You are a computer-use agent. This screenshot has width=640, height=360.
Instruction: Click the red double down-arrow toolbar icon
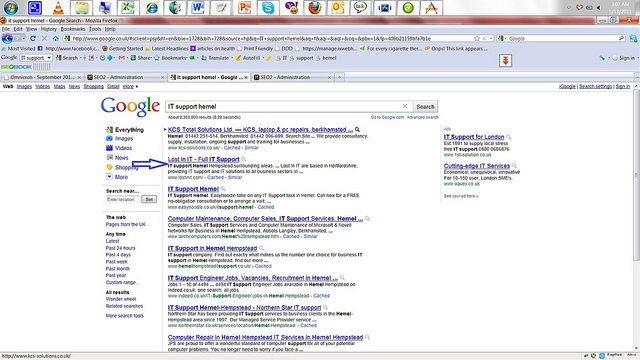click(505, 61)
